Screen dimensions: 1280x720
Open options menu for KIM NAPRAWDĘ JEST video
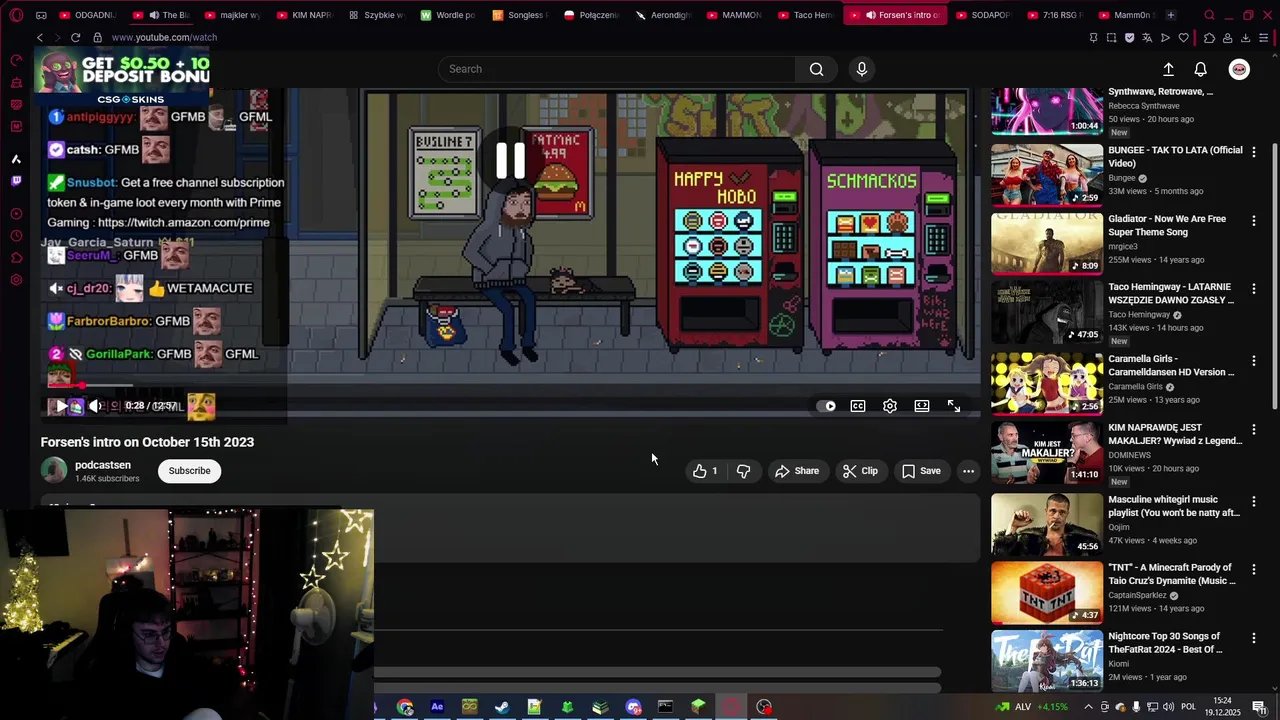[x=1254, y=429]
